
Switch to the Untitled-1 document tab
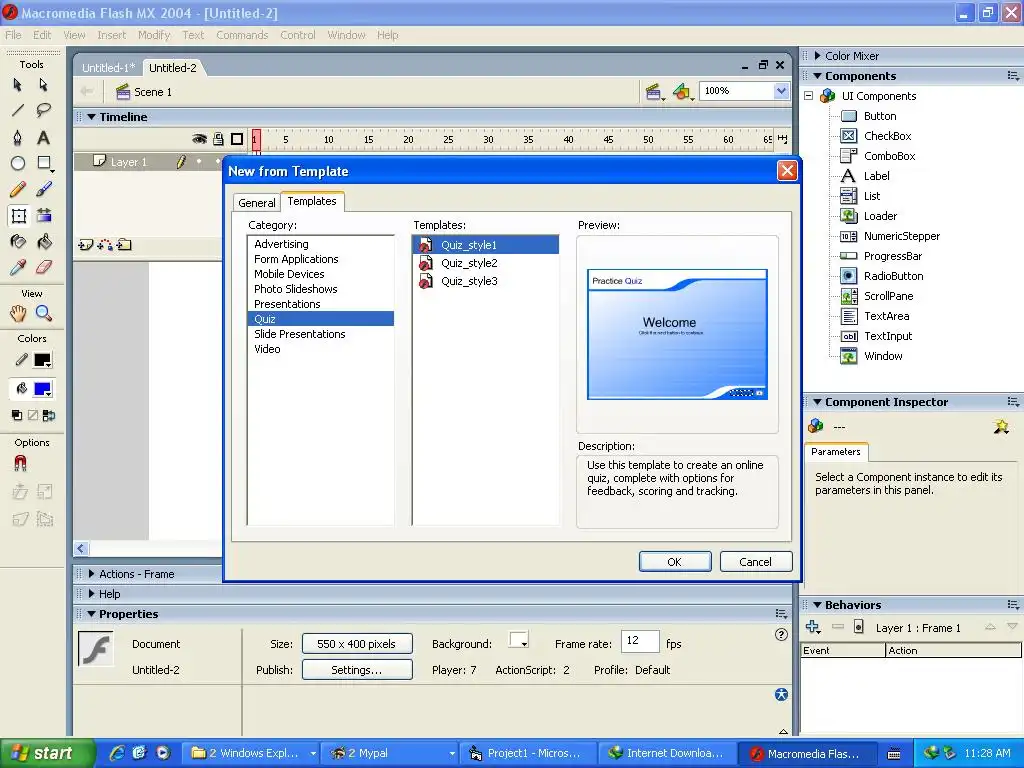pos(108,68)
